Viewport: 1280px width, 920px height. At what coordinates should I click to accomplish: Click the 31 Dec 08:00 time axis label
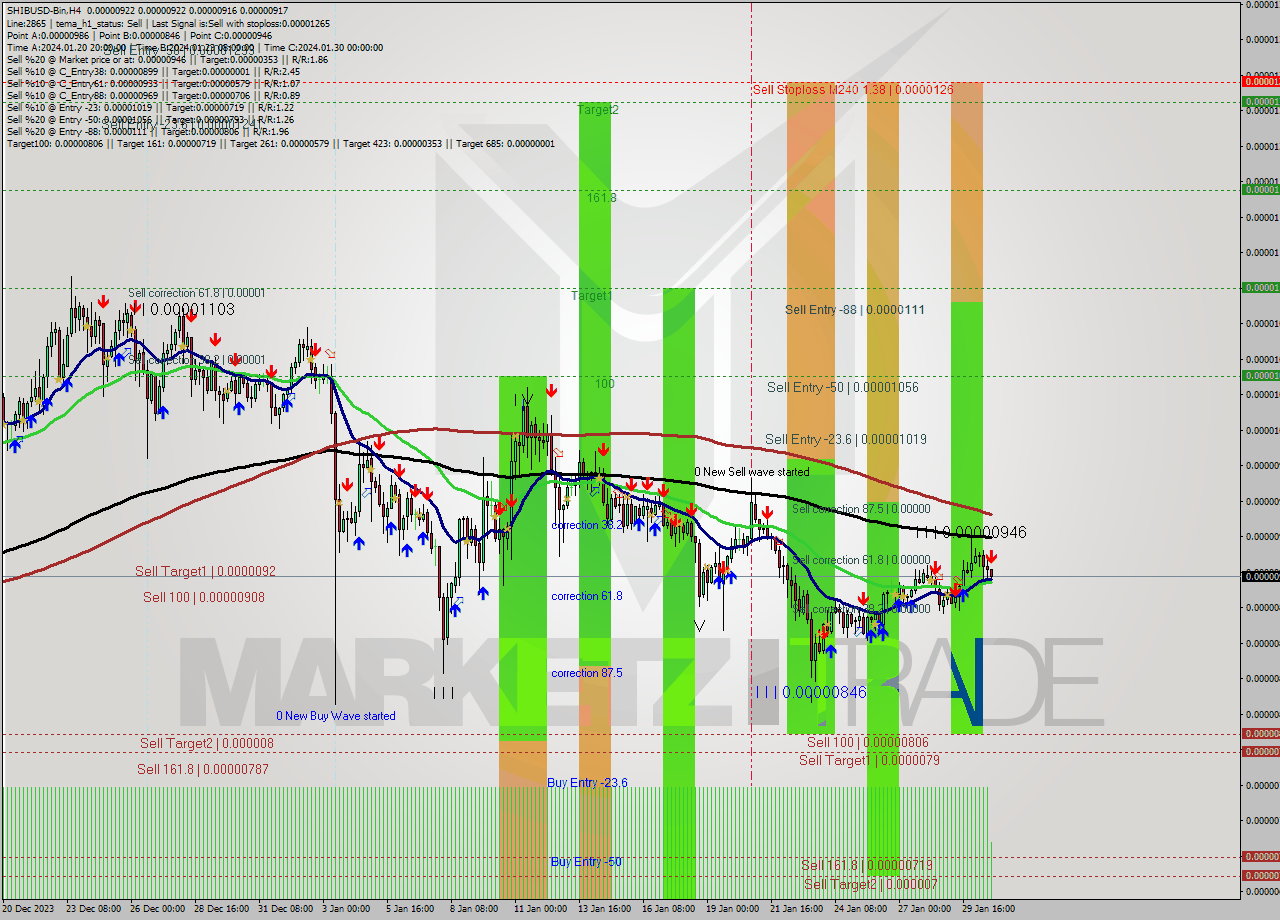tap(285, 909)
